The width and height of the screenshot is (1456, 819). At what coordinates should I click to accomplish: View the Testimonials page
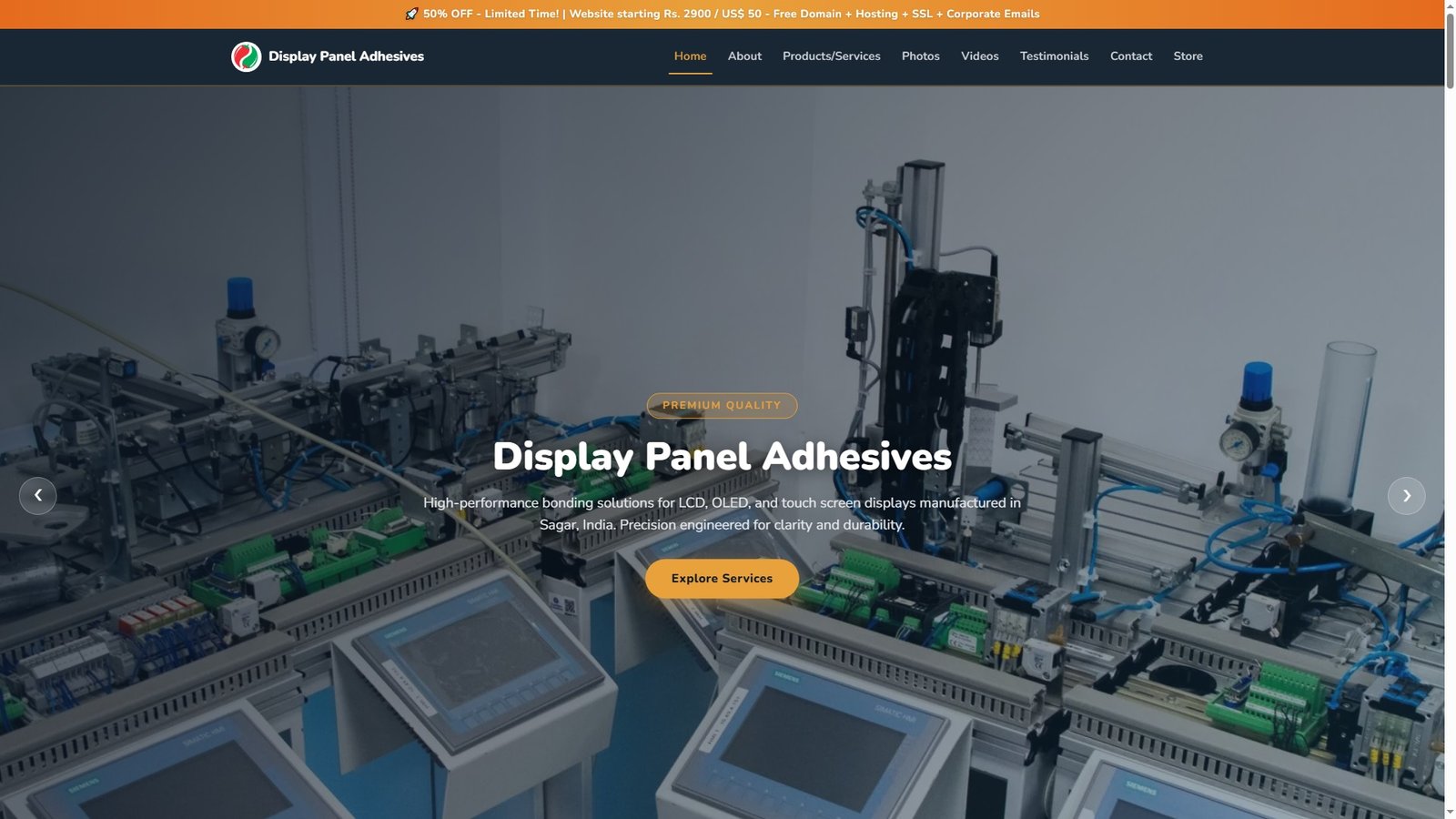click(1054, 56)
